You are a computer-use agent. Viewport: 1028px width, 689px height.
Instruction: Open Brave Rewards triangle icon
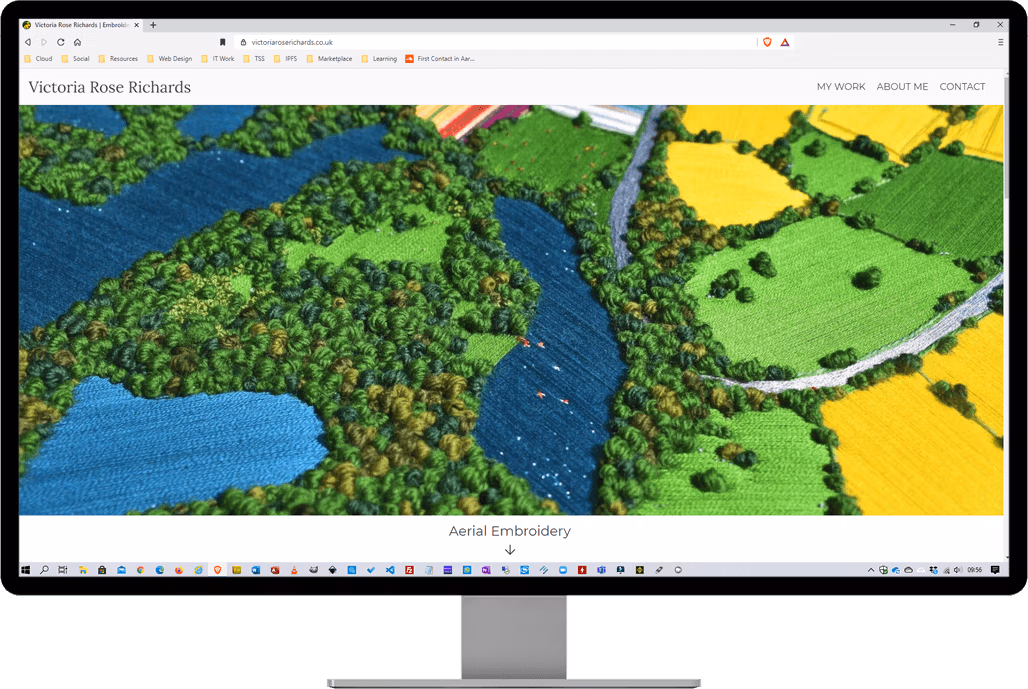click(785, 42)
